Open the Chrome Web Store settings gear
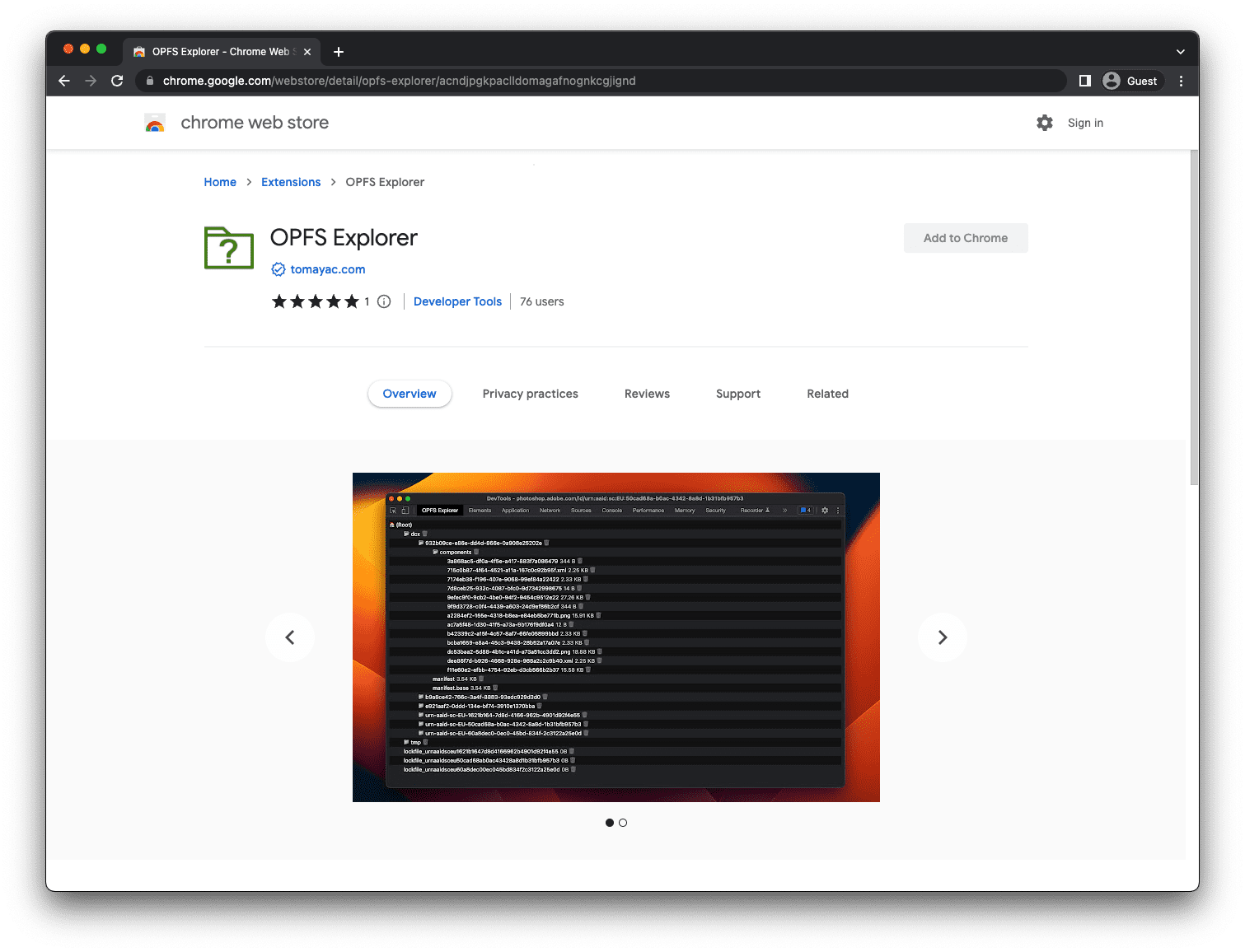Screen dimensions: 1245x952 pos(1044,122)
